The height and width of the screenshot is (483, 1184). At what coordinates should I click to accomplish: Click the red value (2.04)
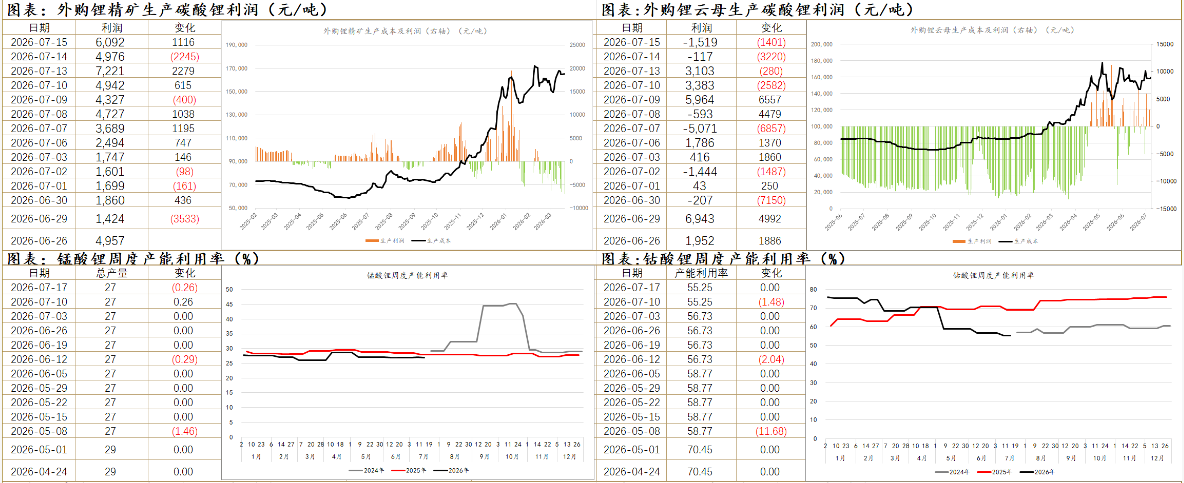click(x=771, y=358)
